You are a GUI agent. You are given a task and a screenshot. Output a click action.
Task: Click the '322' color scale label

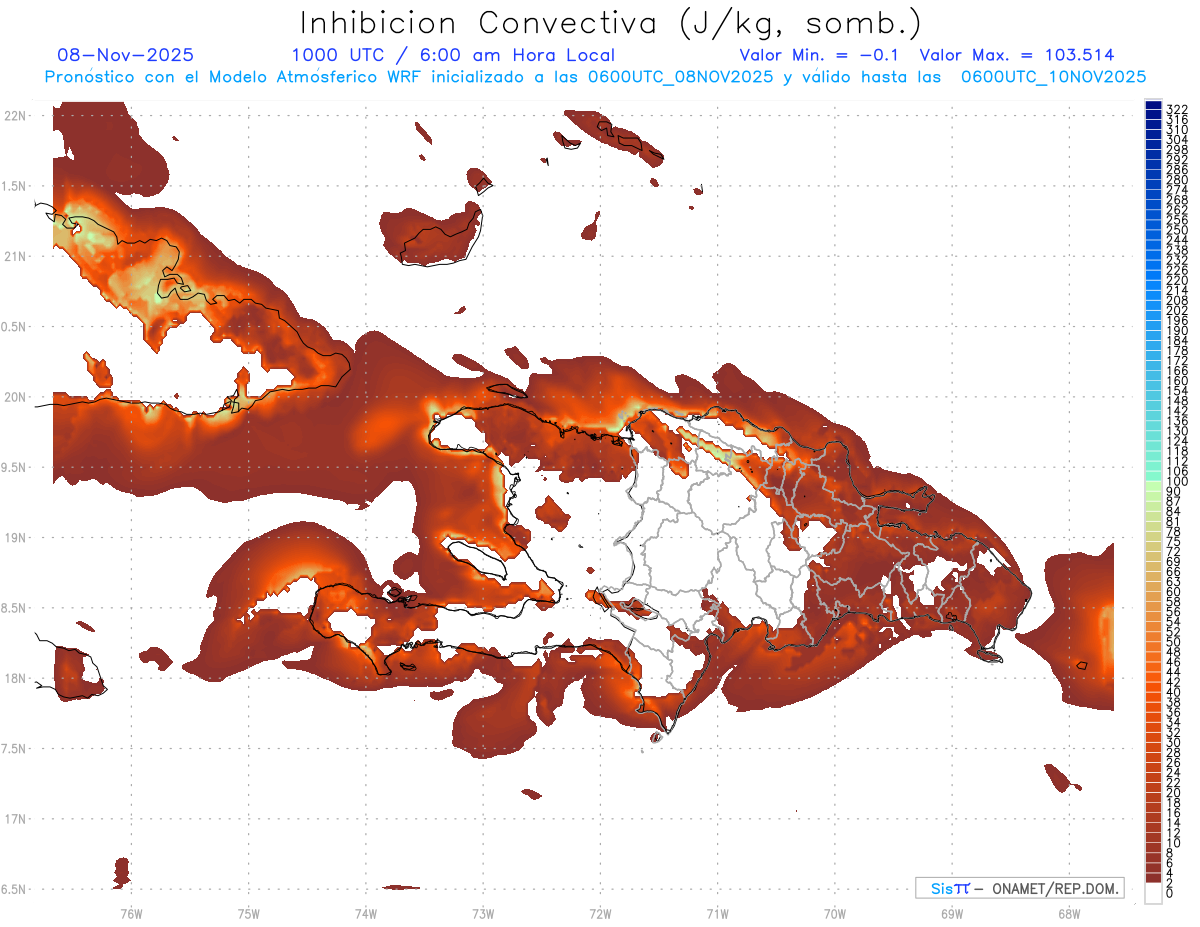point(1177,109)
